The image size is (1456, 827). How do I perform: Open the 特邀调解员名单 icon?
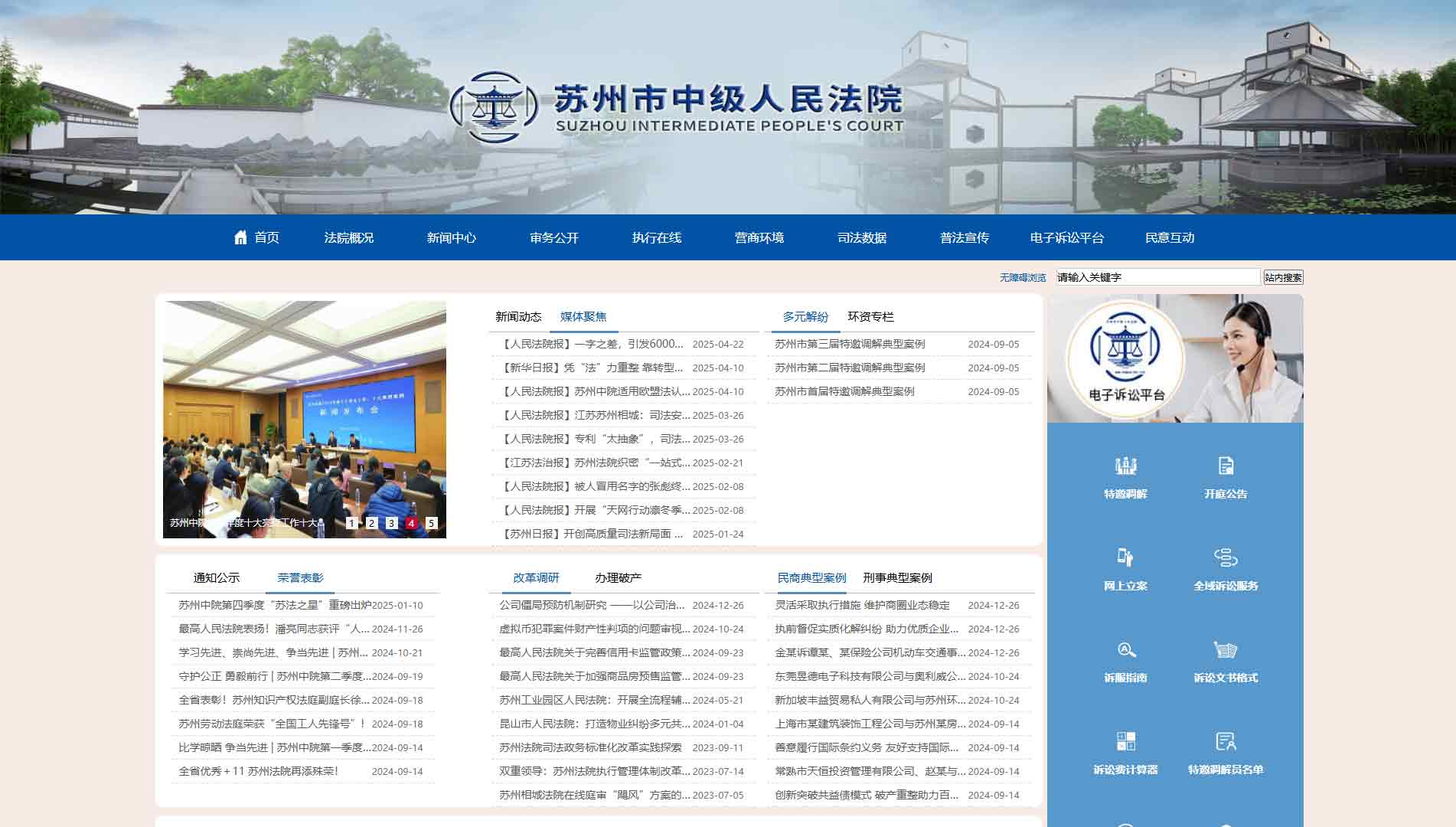point(1226,741)
